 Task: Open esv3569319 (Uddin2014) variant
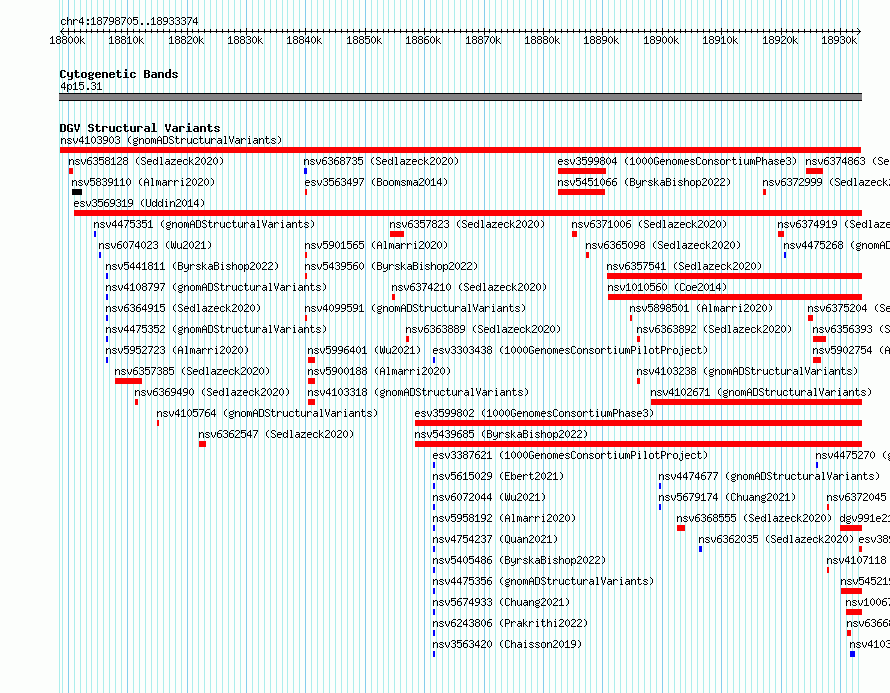click(139, 203)
